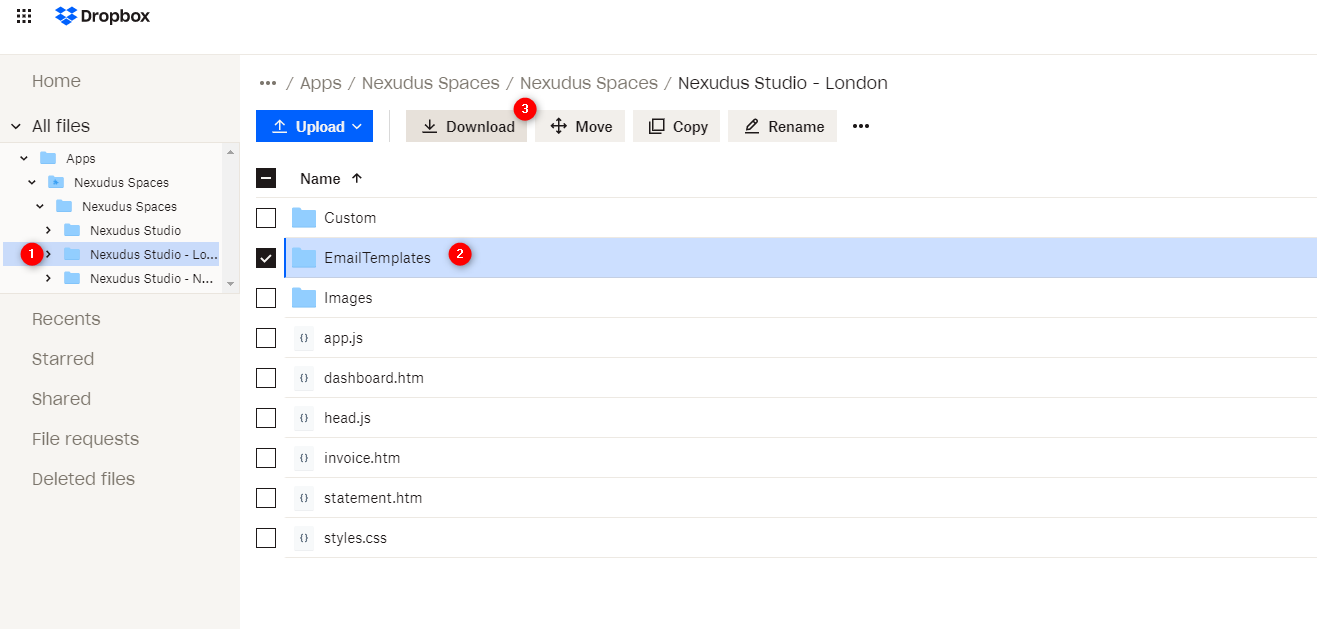Image resolution: width=1317 pixels, height=629 pixels.
Task: Open the breadcrumb ellipsis for parent folders
Action: coord(267,83)
